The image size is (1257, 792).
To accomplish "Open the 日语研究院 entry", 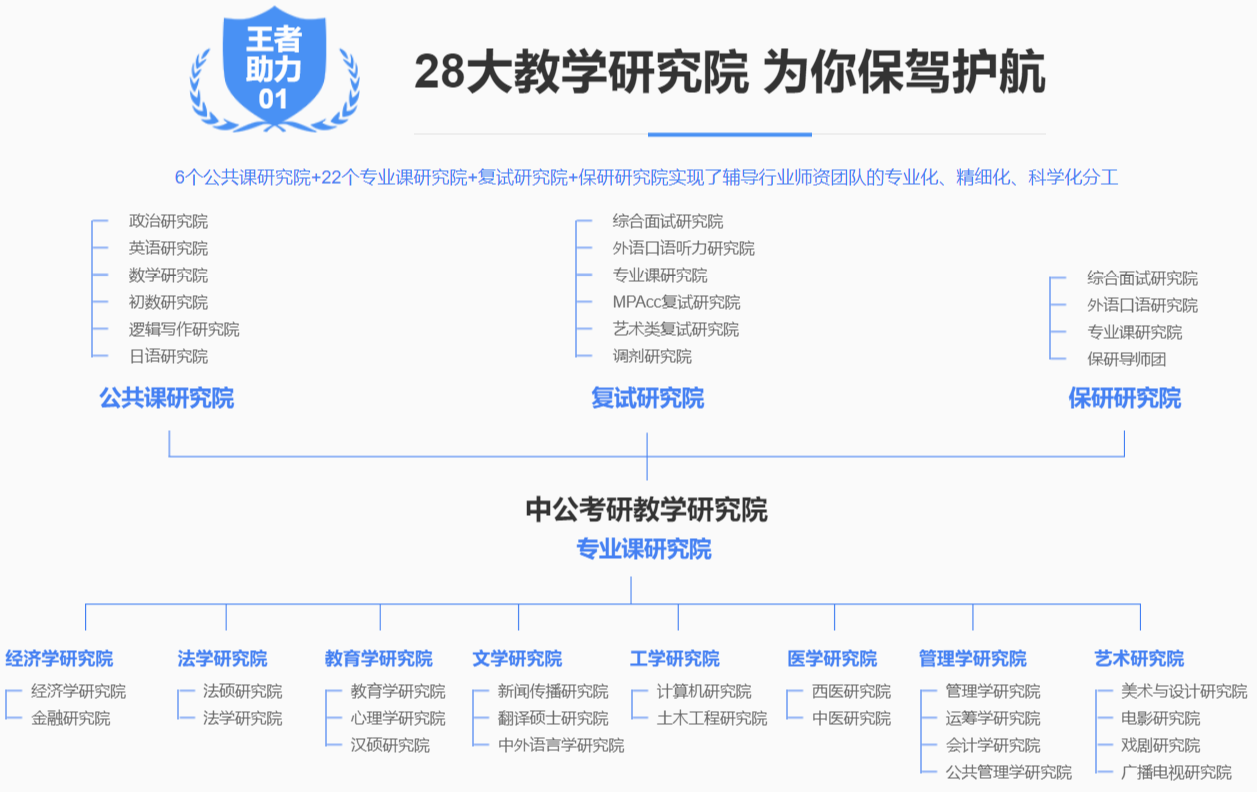I will tap(168, 356).
